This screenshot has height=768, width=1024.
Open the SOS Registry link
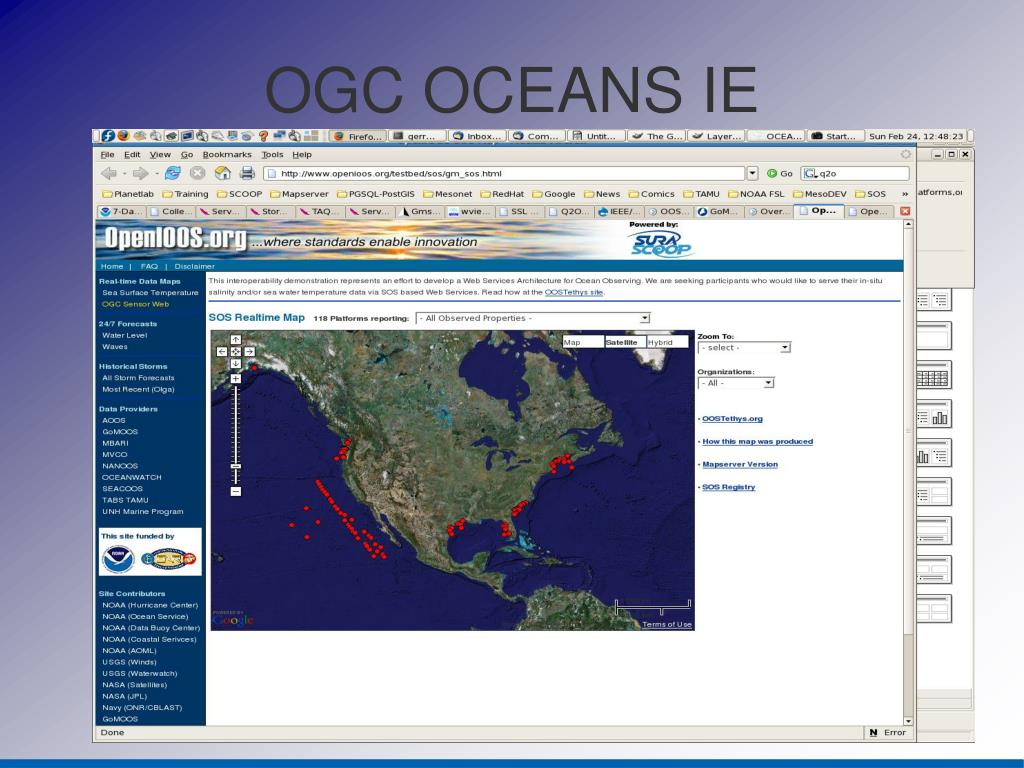[x=728, y=487]
